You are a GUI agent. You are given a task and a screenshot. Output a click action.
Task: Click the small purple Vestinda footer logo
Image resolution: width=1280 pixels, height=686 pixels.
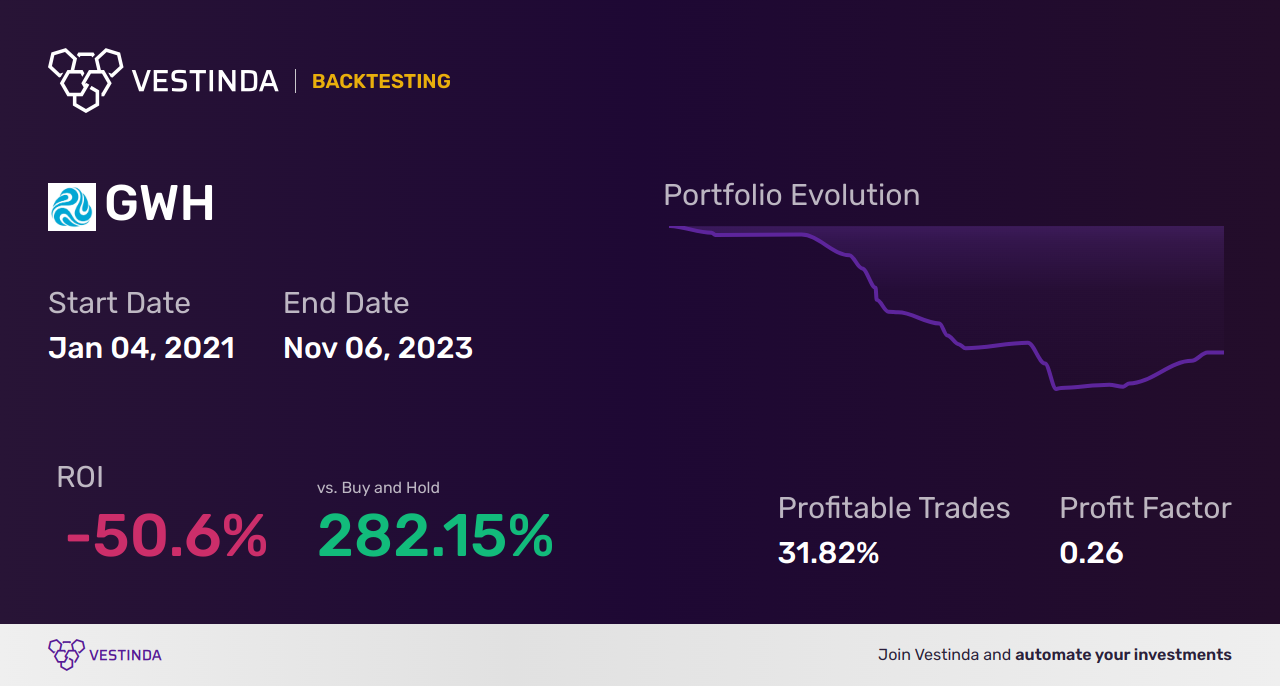pyautogui.click(x=66, y=654)
